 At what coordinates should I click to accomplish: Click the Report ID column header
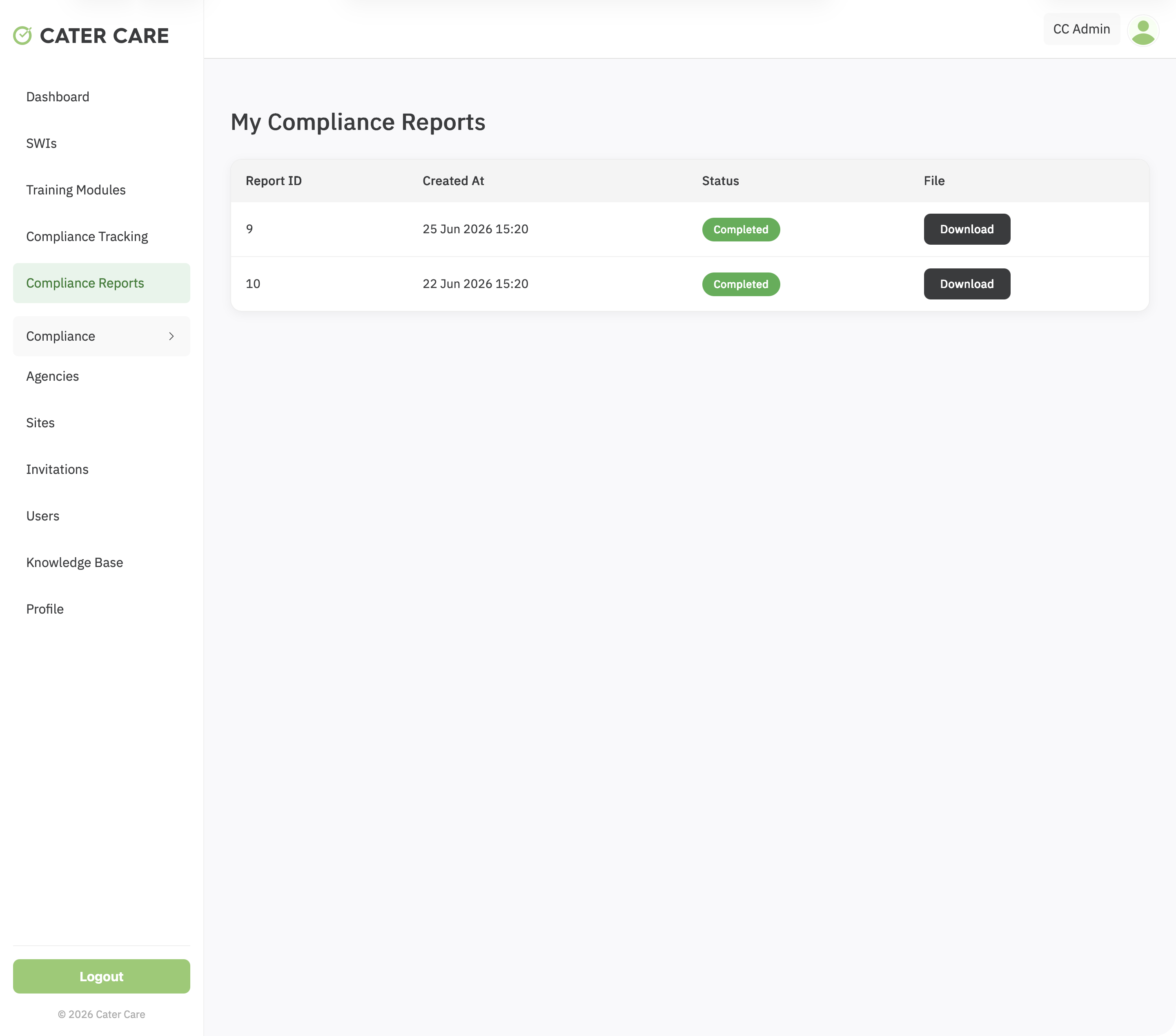click(274, 181)
